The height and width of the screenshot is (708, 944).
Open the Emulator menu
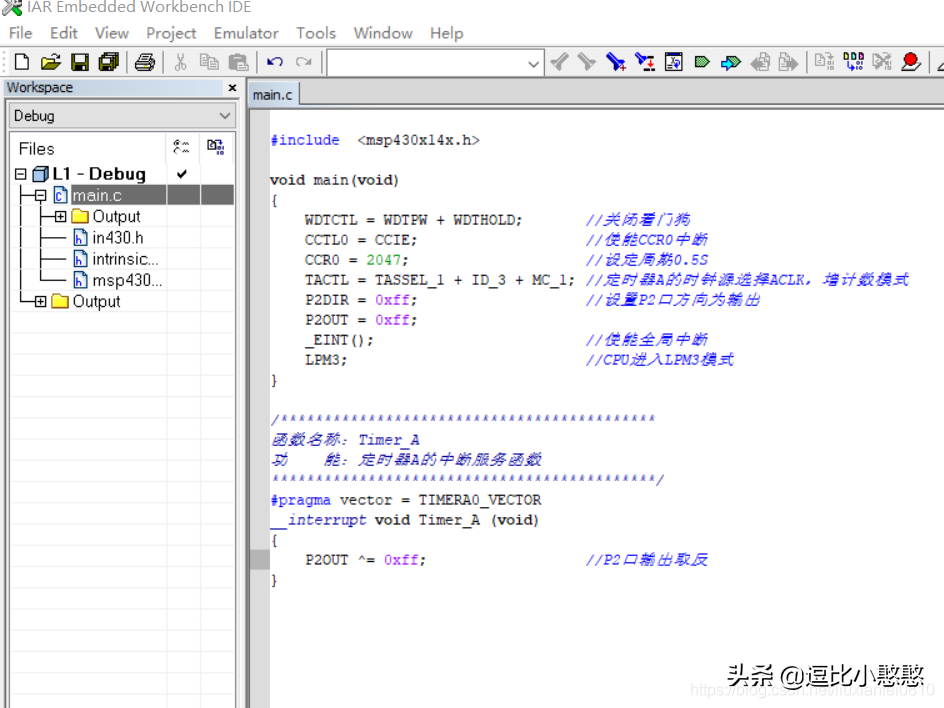tap(246, 33)
